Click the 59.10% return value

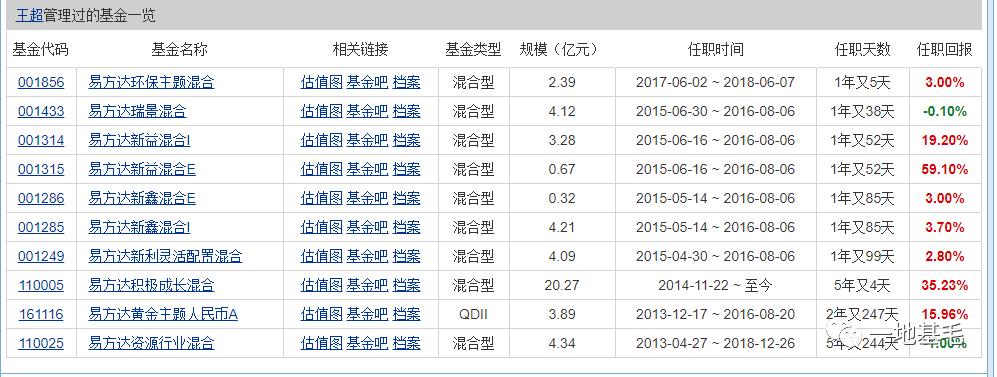pos(944,170)
